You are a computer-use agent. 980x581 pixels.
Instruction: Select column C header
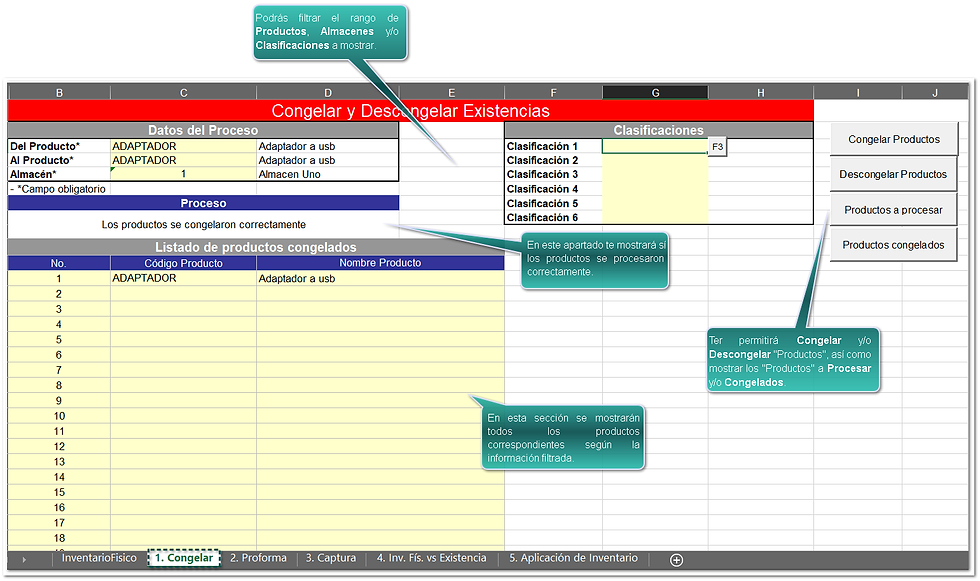pyautogui.click(x=183, y=93)
